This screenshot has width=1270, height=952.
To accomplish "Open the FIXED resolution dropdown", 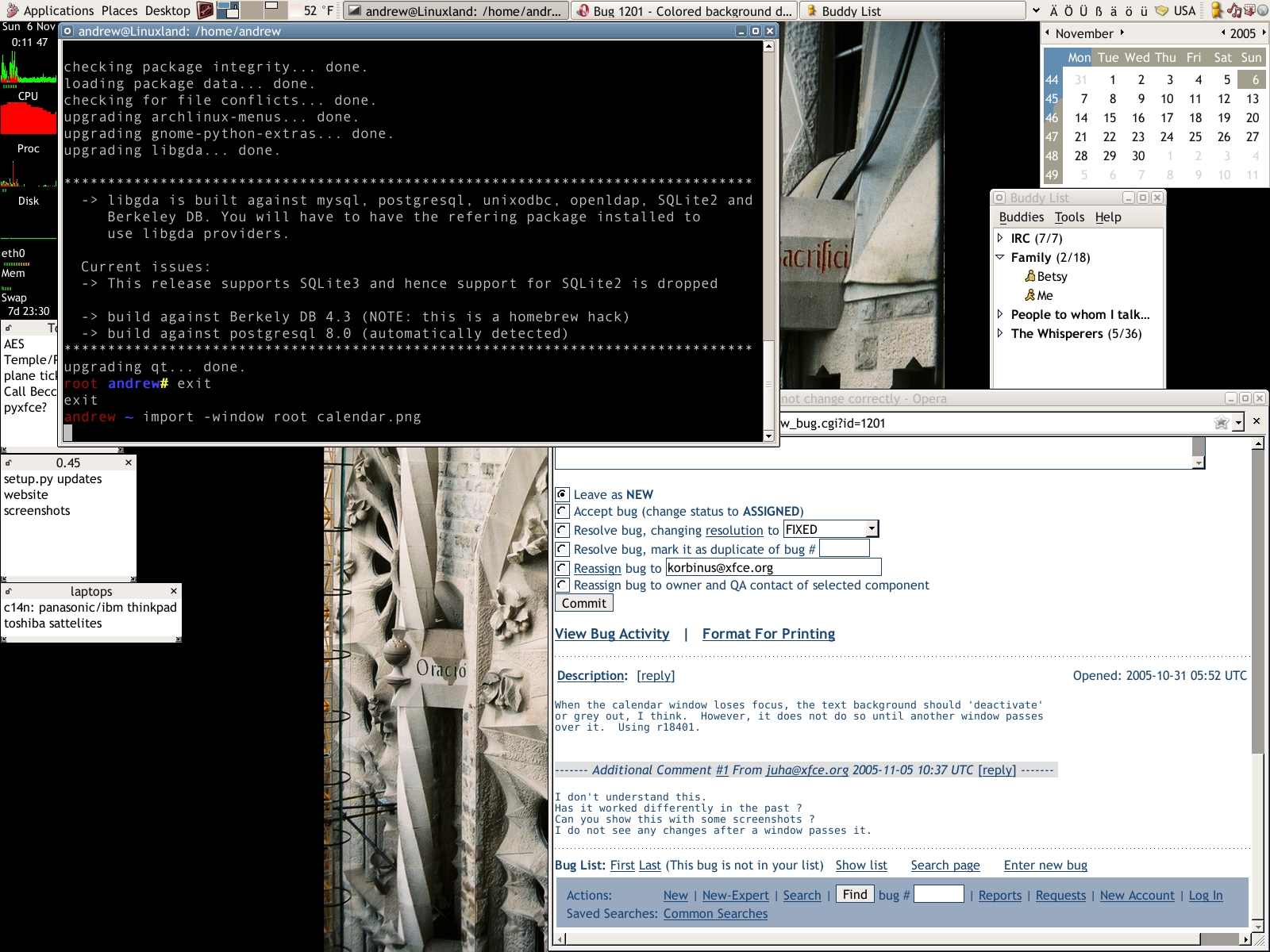I will pos(830,529).
